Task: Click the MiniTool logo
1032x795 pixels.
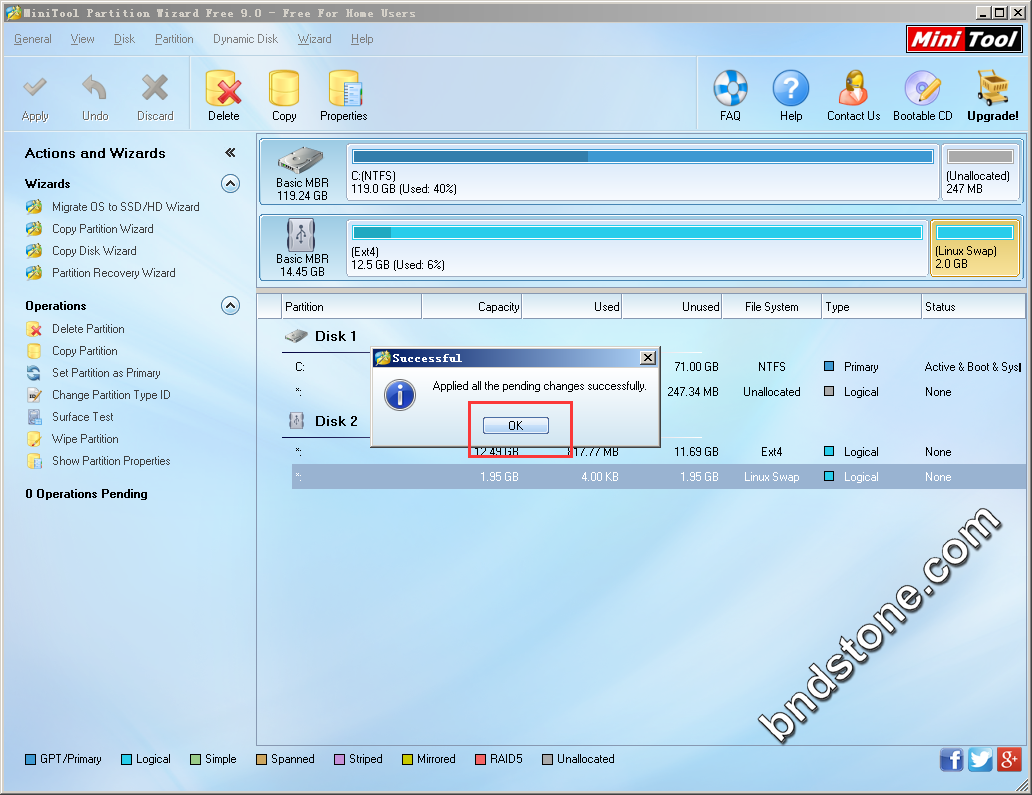Action: [x=964, y=39]
